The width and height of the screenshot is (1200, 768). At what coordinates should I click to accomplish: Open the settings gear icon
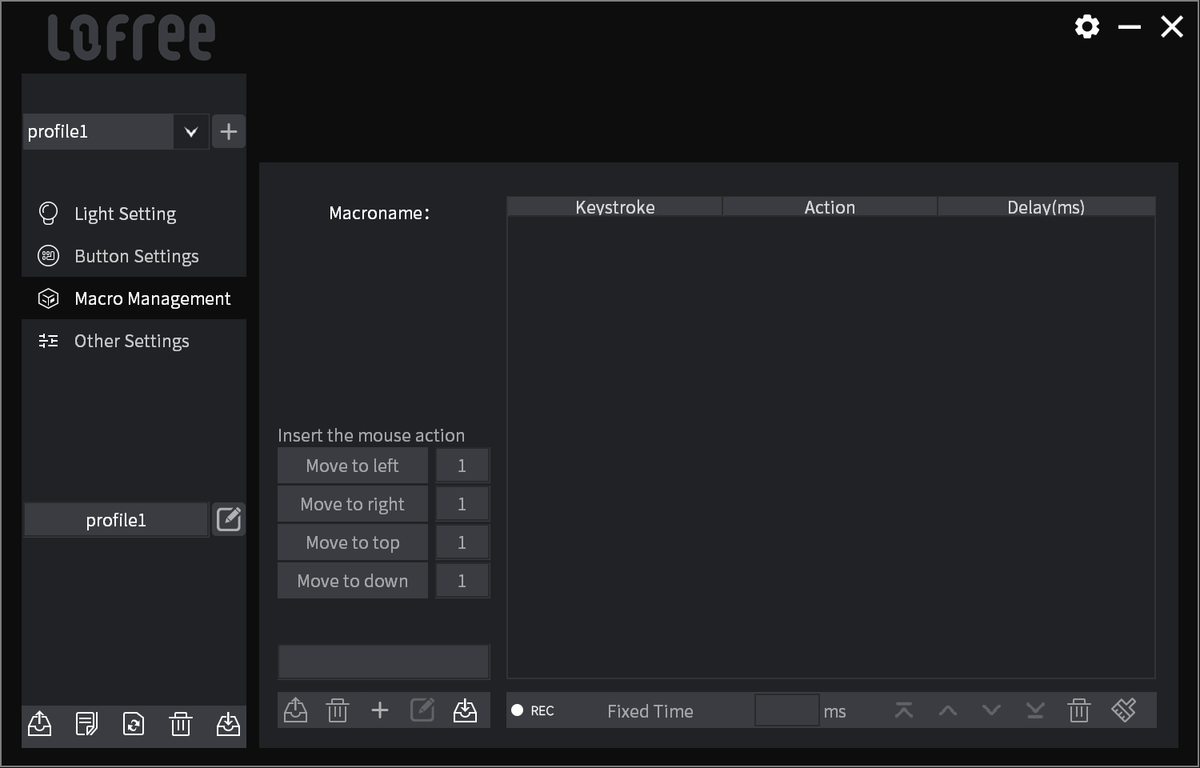click(x=1087, y=27)
